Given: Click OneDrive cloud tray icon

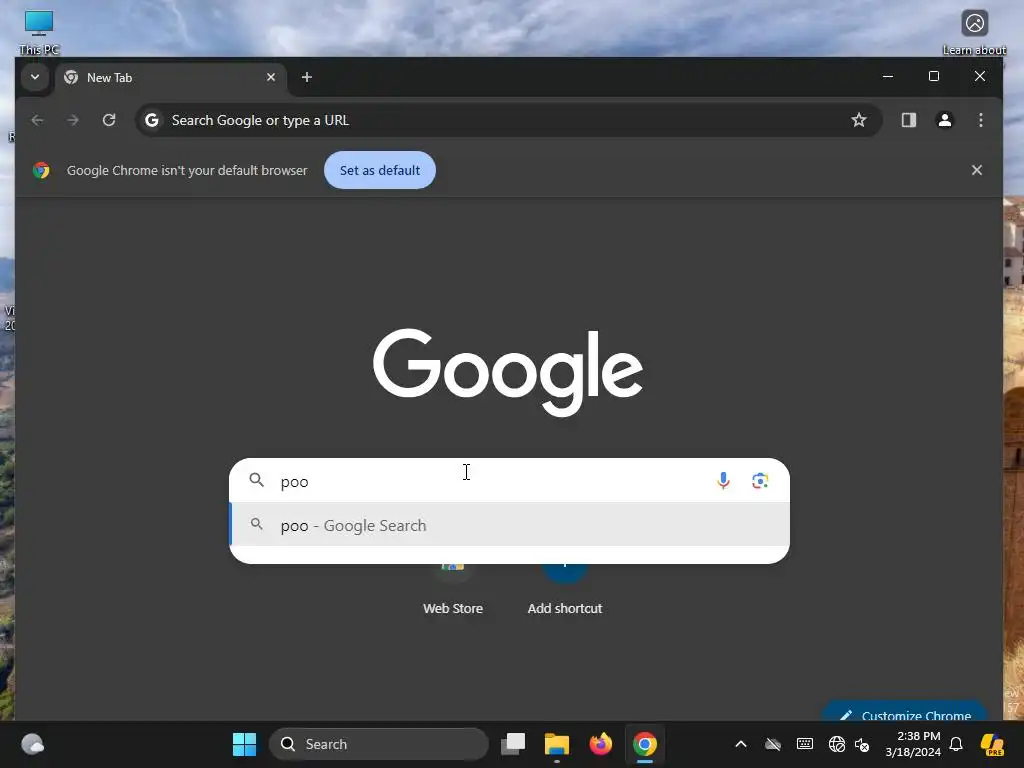Looking at the screenshot, I should (773, 744).
